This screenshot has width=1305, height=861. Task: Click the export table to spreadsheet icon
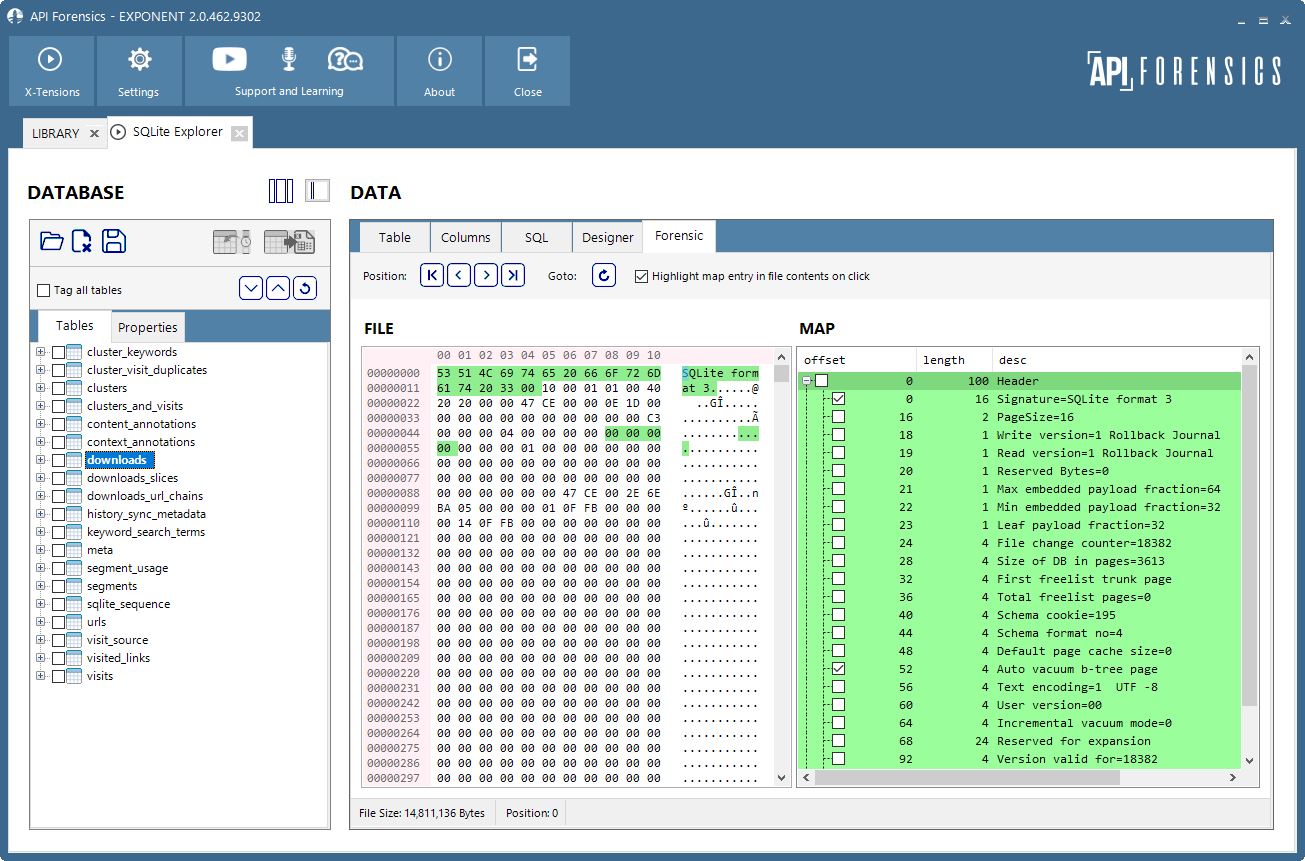pos(289,242)
